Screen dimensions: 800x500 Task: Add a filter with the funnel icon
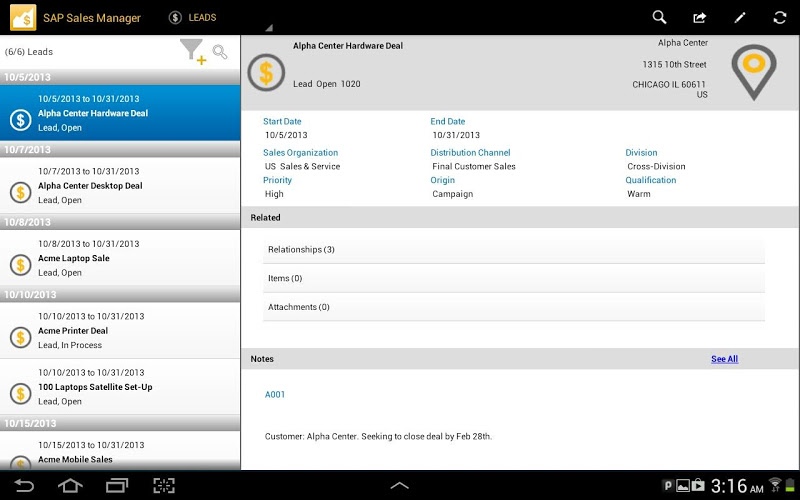coord(193,52)
